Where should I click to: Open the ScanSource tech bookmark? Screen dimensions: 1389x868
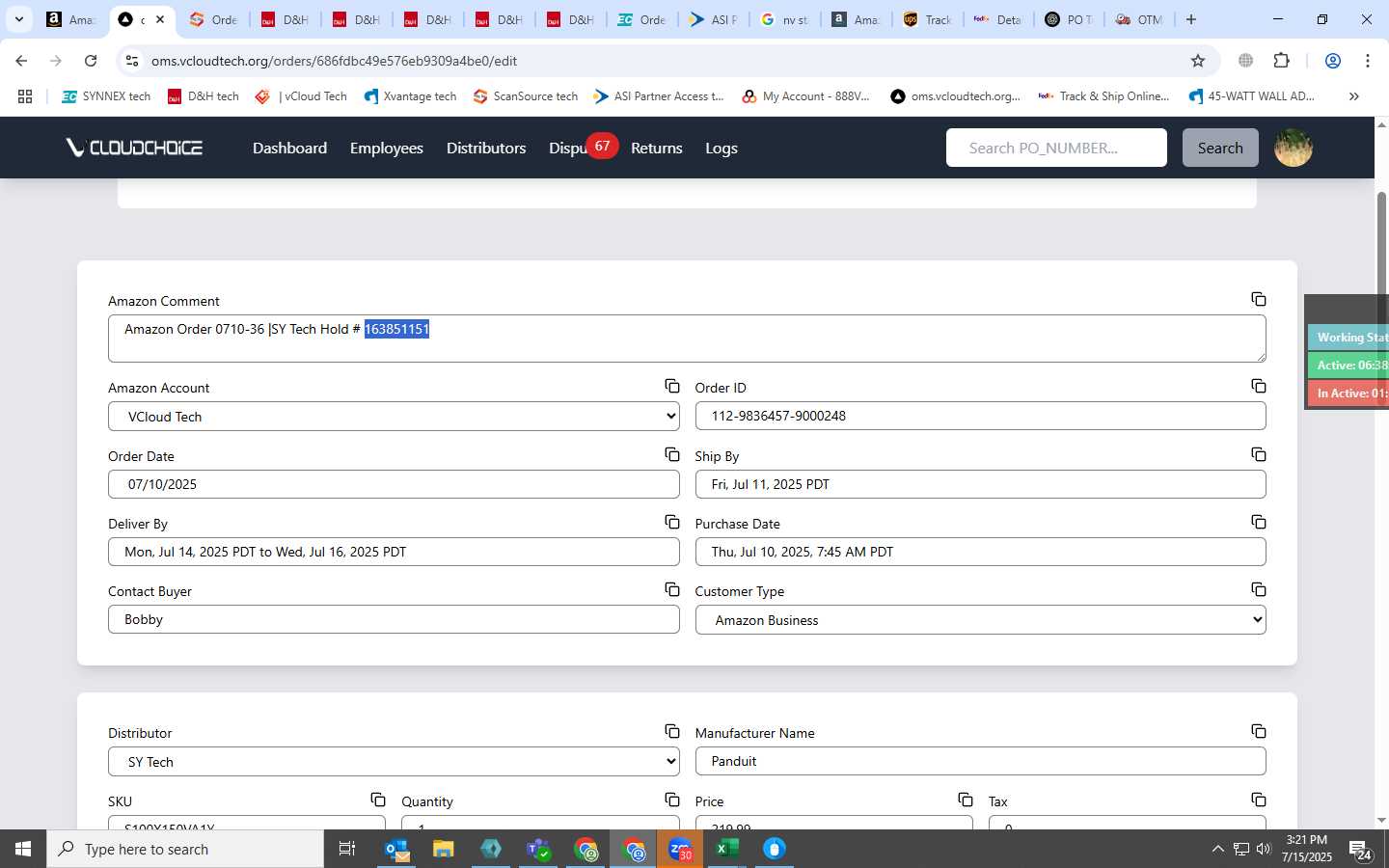(526, 96)
